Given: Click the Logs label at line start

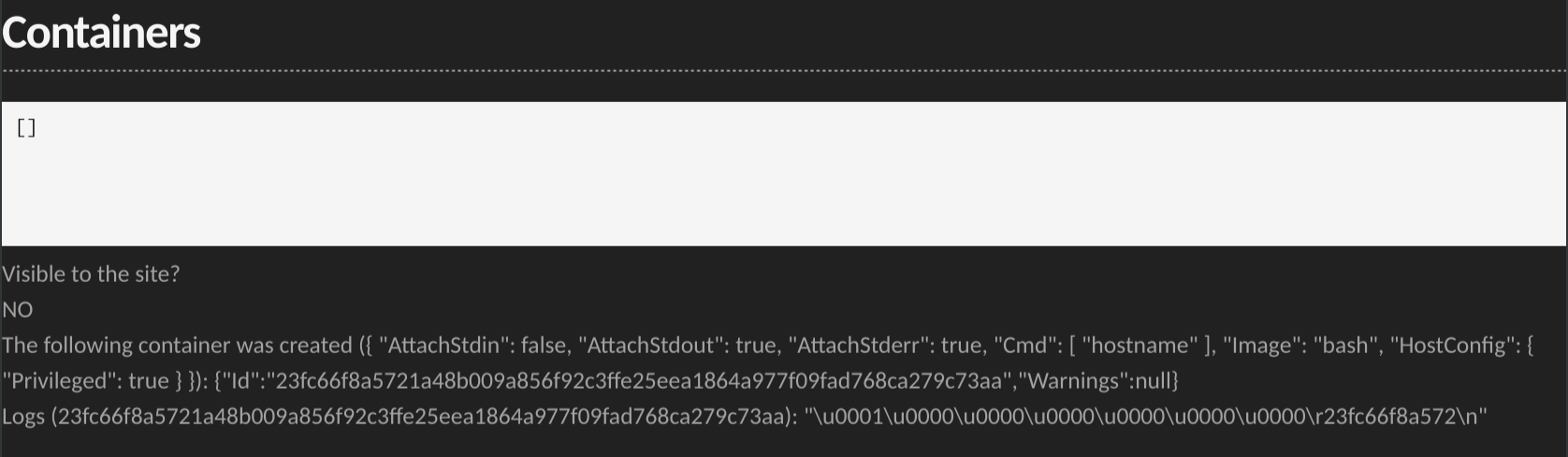Looking at the screenshot, I should pyautogui.click(x=23, y=417).
